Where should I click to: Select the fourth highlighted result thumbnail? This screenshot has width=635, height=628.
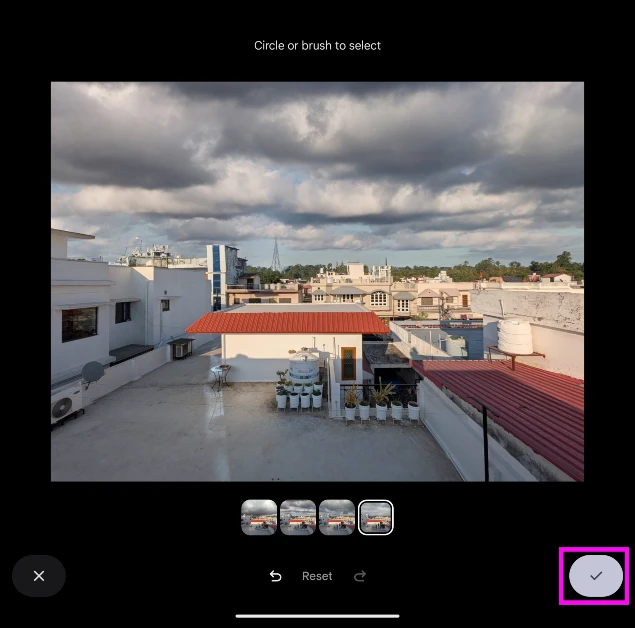coord(375,517)
